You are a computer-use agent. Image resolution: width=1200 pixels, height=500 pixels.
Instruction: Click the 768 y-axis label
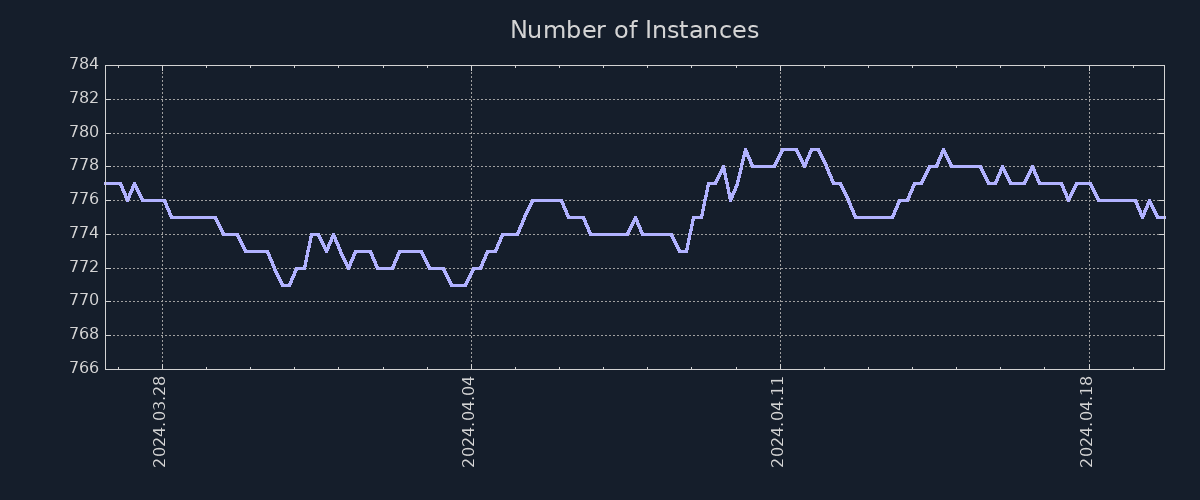[84, 335]
